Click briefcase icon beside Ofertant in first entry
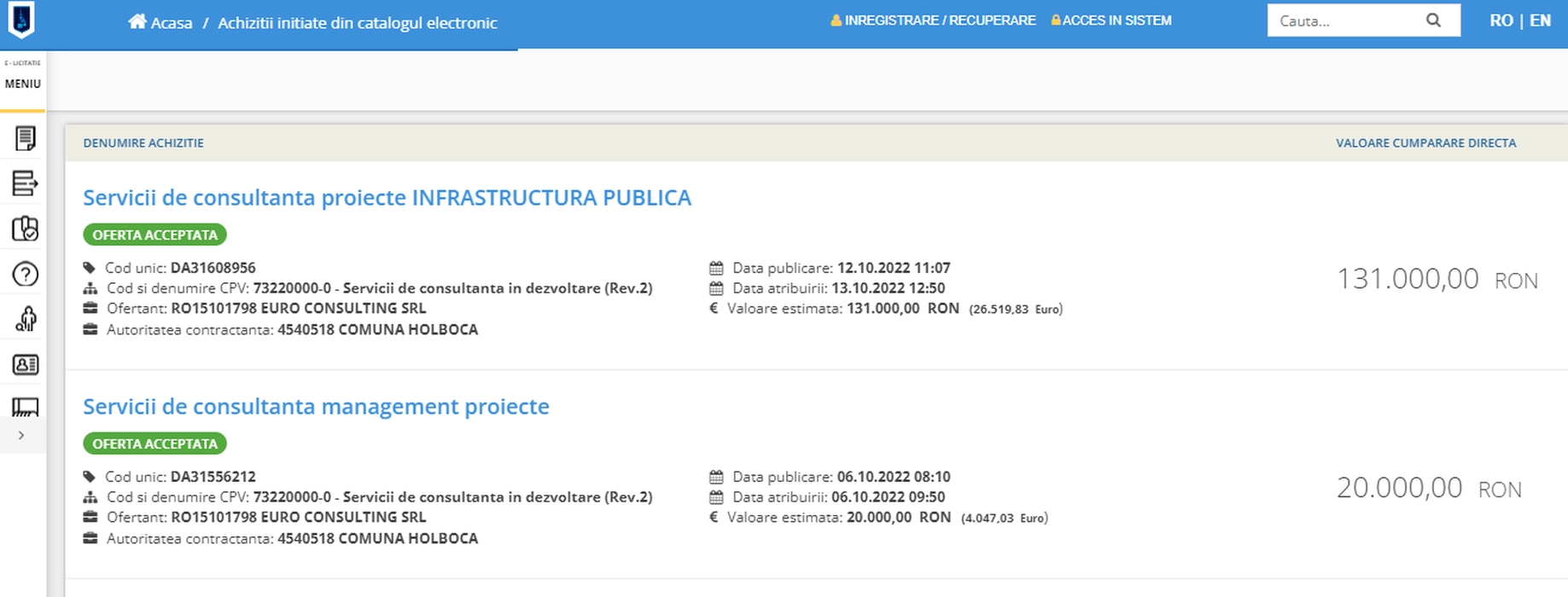Viewport: 1568px width, 597px height. coord(90,308)
